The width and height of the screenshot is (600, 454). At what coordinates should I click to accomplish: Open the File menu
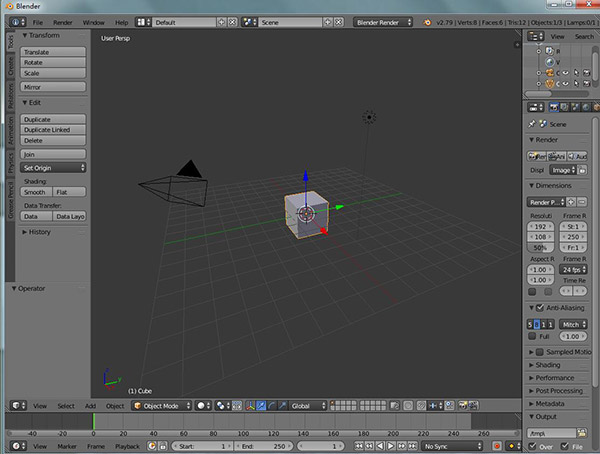(x=37, y=21)
